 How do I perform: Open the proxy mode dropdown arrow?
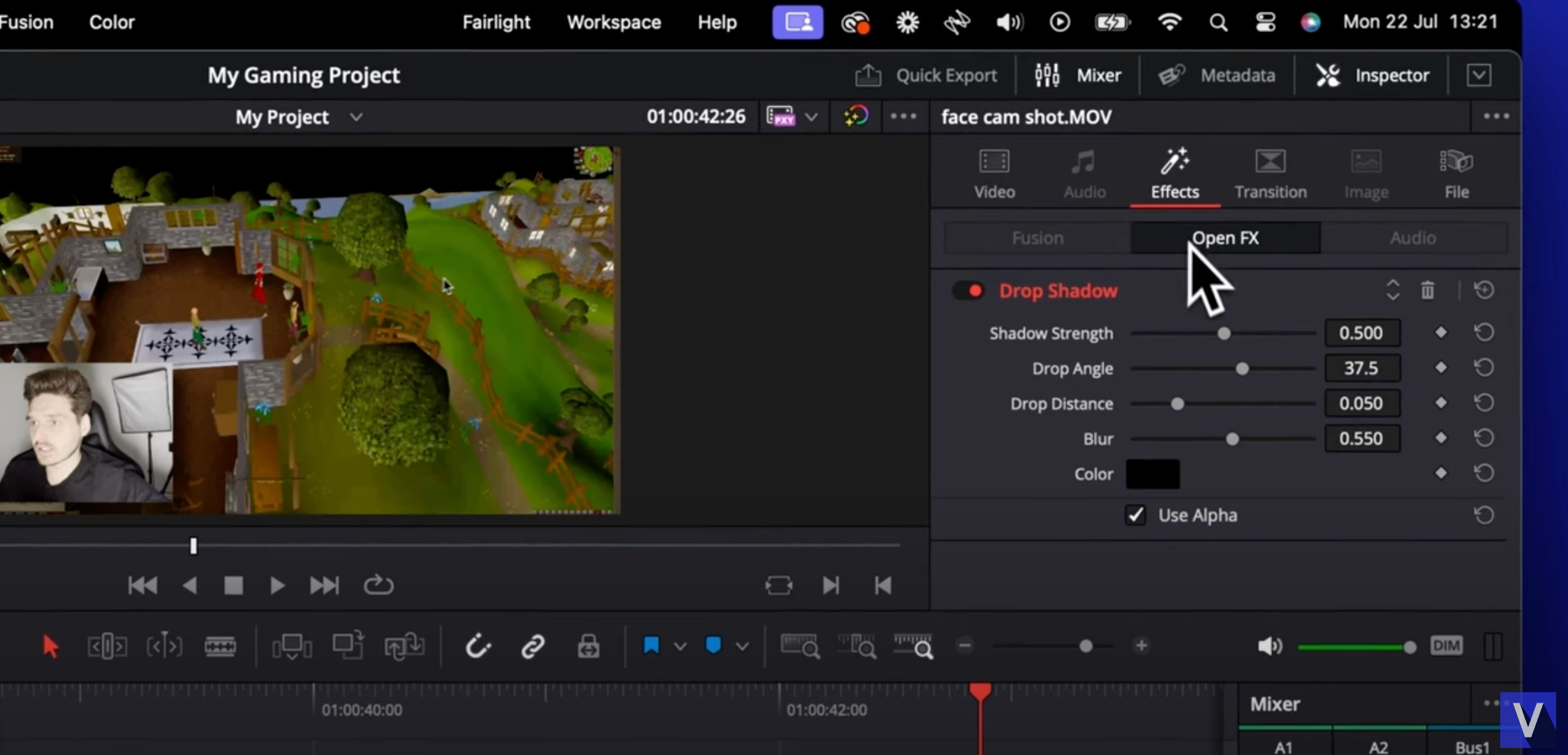[811, 117]
